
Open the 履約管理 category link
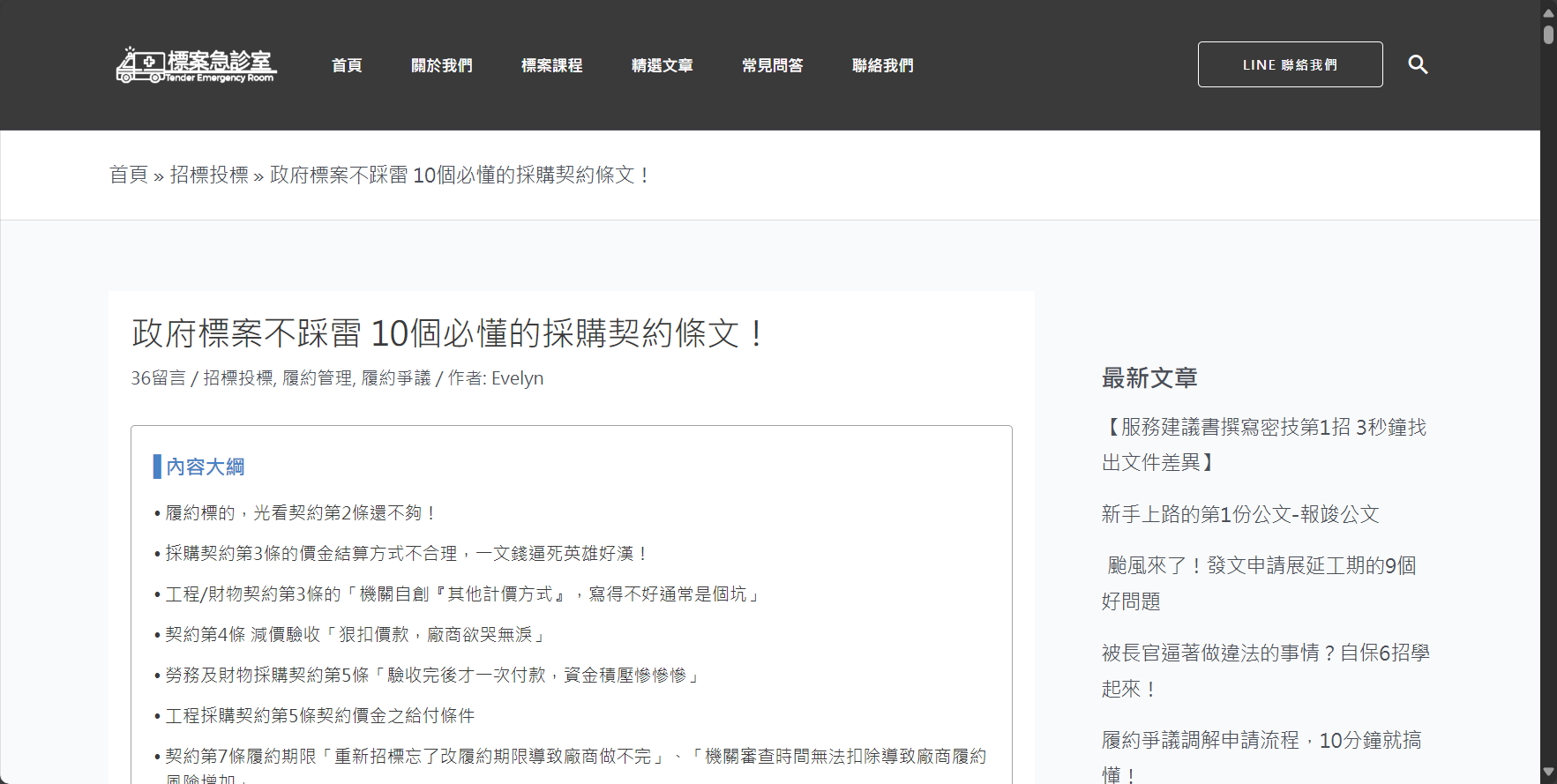point(318,378)
